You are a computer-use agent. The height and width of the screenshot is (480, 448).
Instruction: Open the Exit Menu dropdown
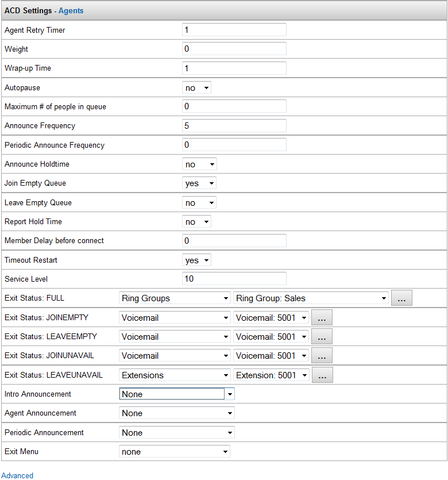tap(175, 452)
